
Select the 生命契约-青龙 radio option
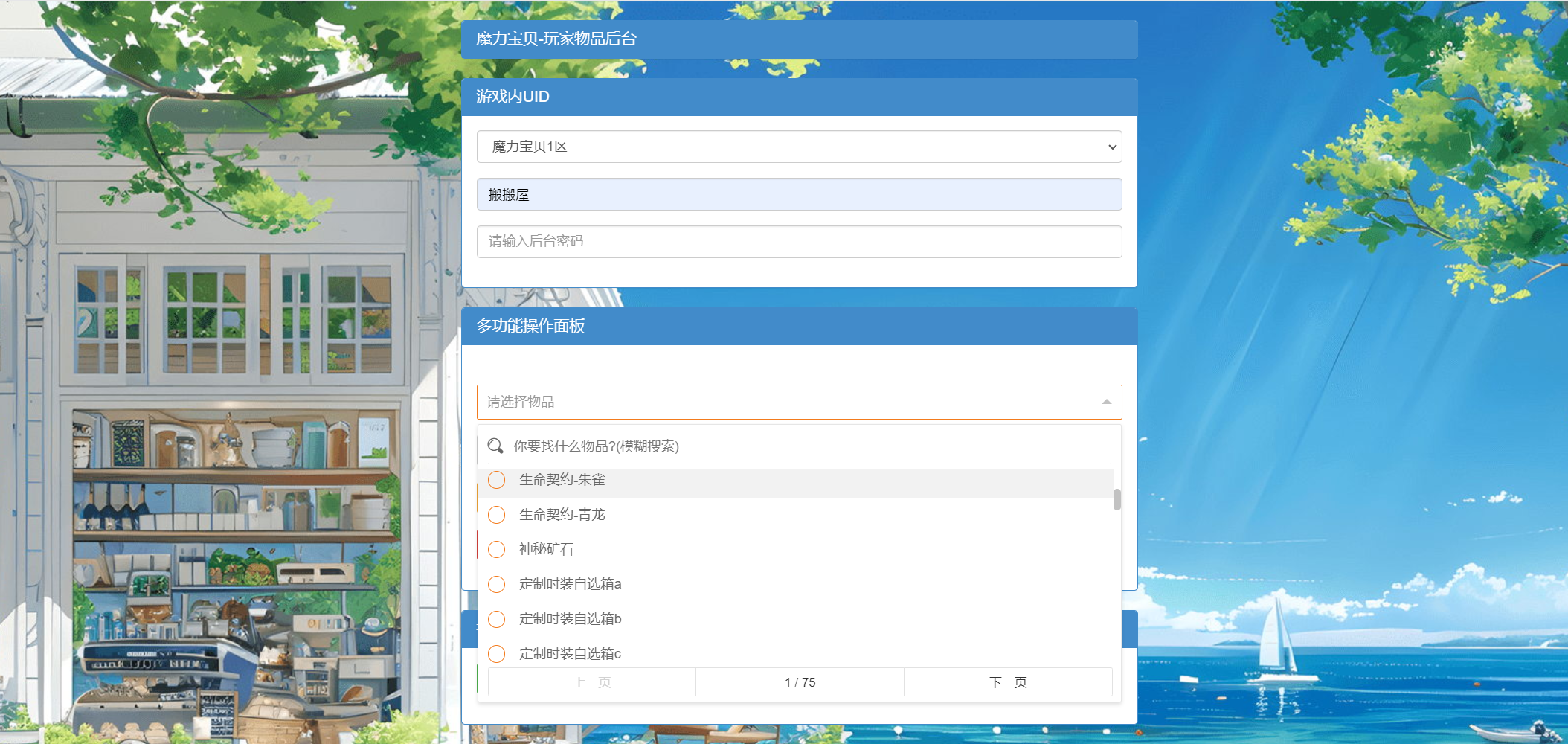(x=497, y=515)
